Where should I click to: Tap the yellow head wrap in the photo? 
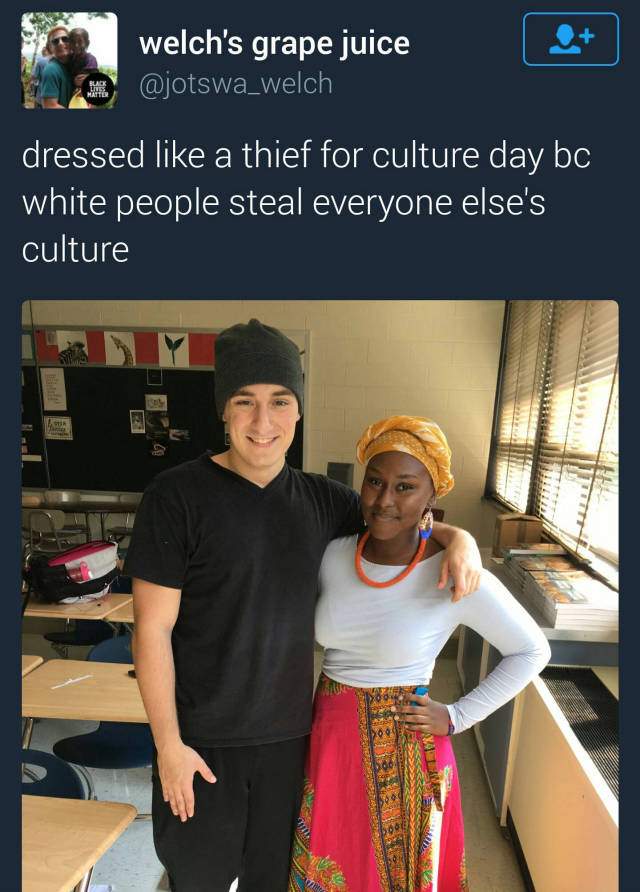point(407,449)
